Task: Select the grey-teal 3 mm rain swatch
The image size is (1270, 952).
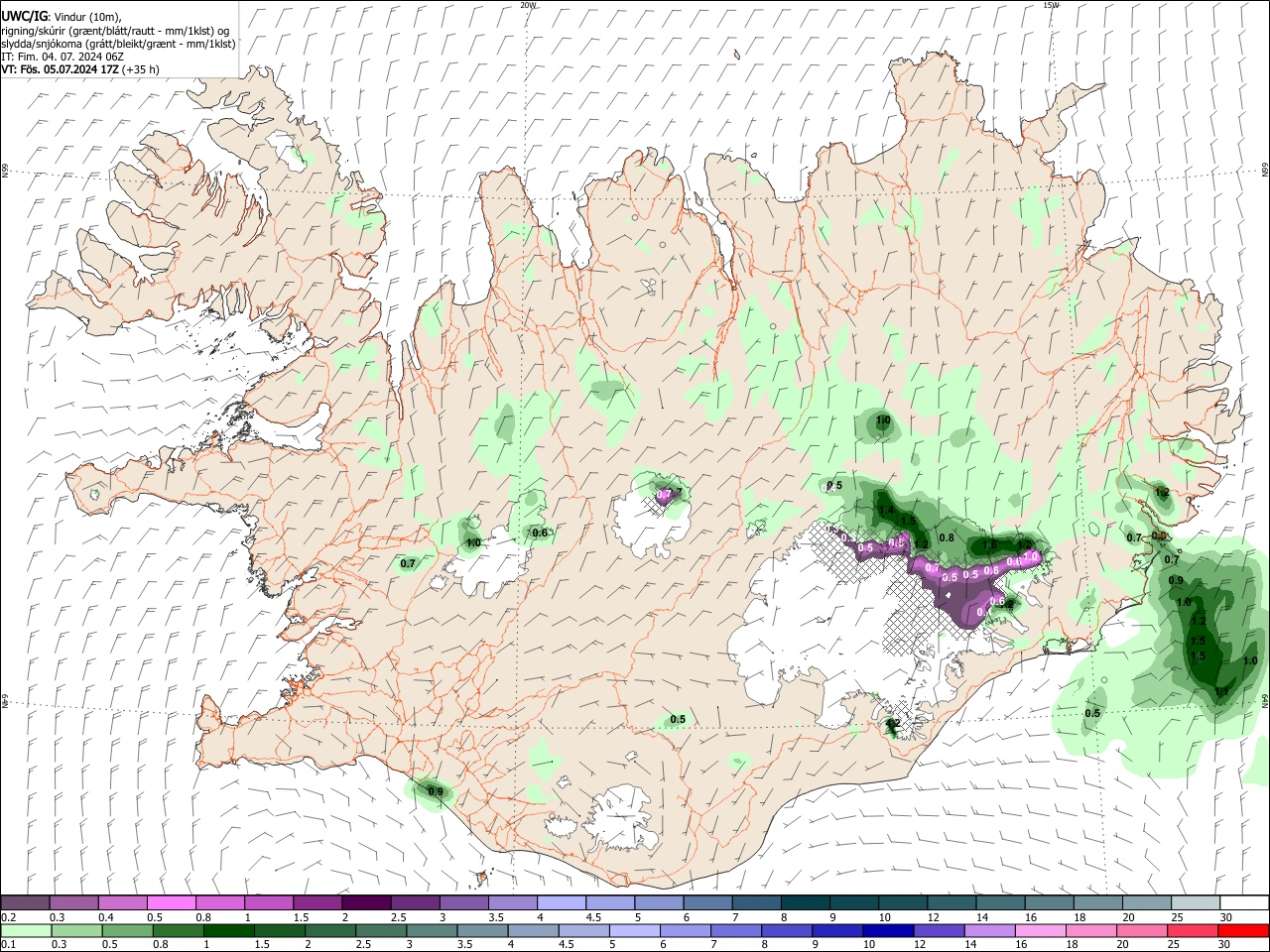Action: pos(432,930)
